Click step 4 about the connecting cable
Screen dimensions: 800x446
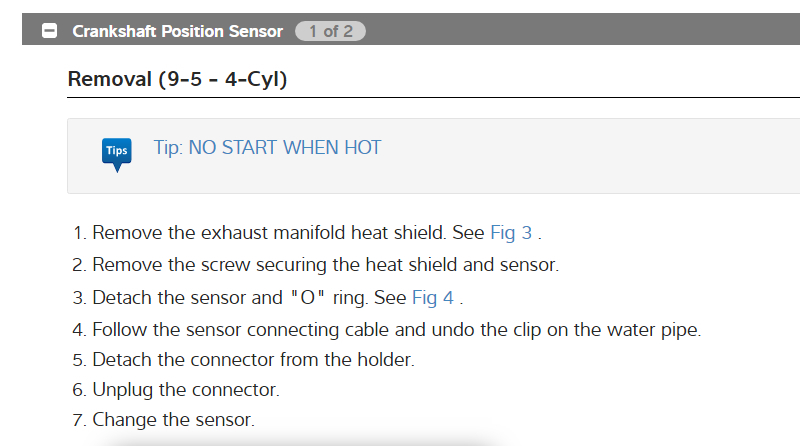tap(396, 328)
